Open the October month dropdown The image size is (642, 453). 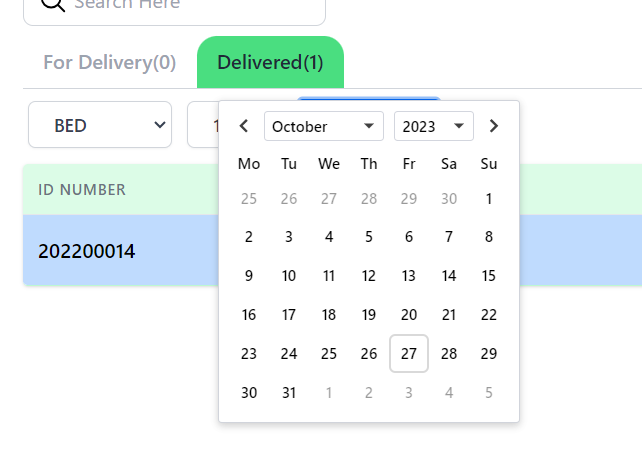[324, 126]
